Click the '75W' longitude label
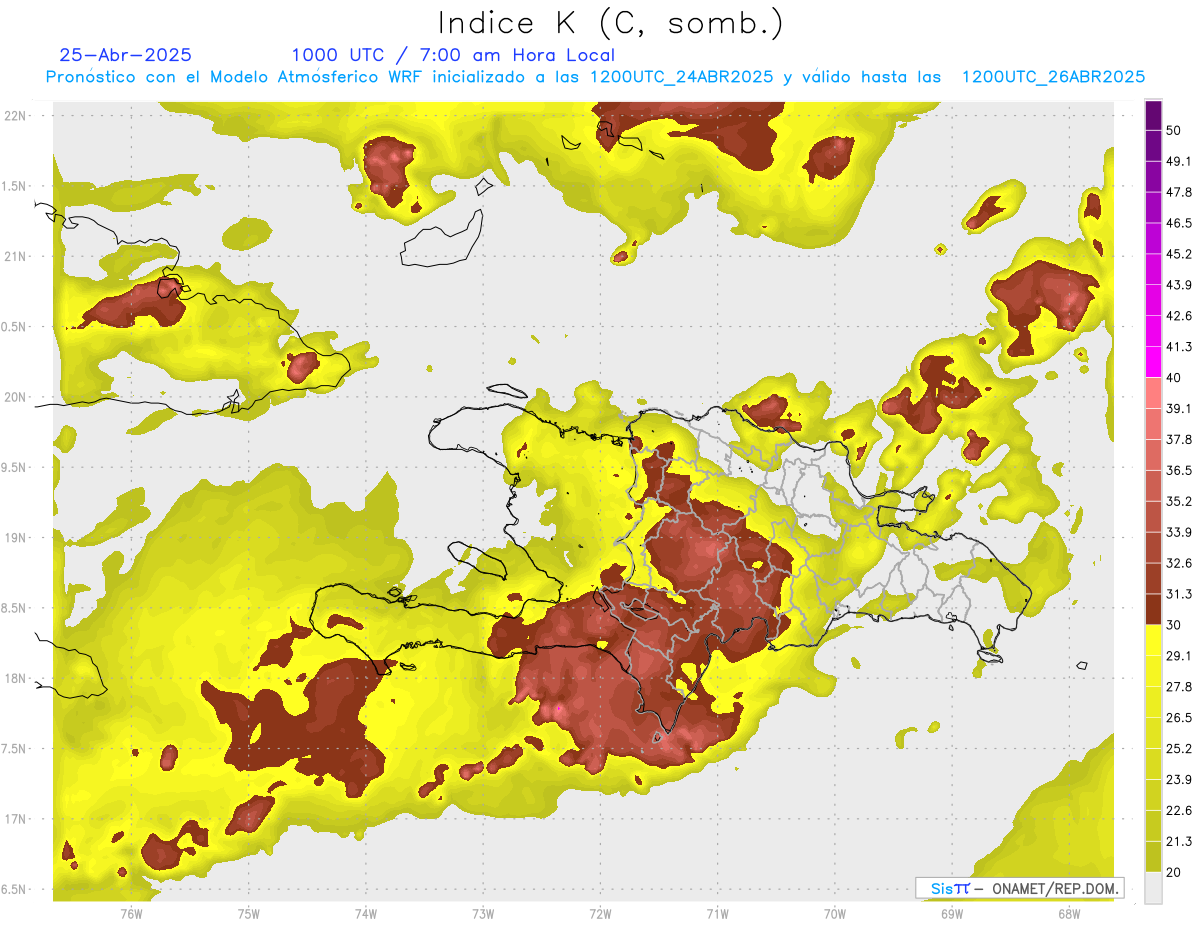Viewport: 1200px width, 927px height. tap(248, 913)
